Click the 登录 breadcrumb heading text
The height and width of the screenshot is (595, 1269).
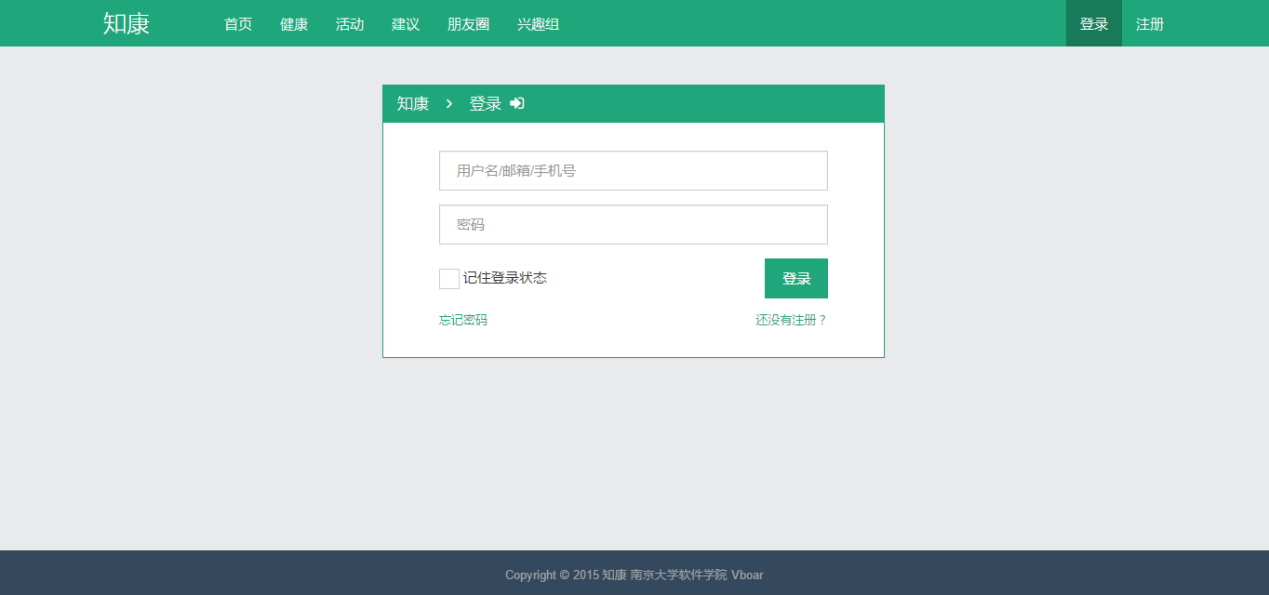pos(486,103)
